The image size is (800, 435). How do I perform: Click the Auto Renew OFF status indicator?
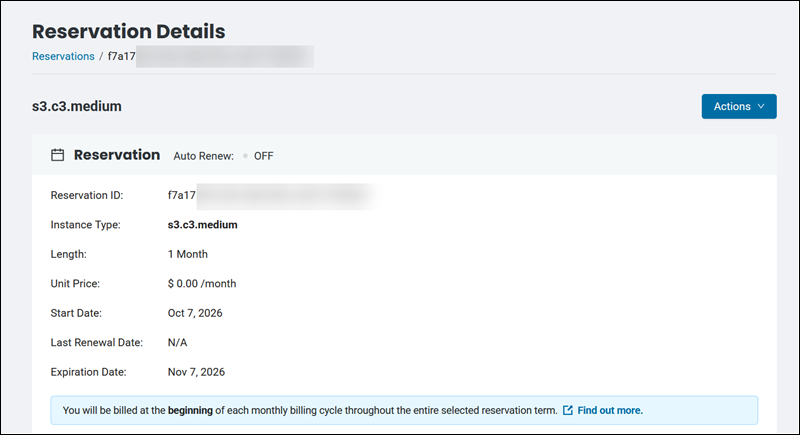(x=259, y=156)
